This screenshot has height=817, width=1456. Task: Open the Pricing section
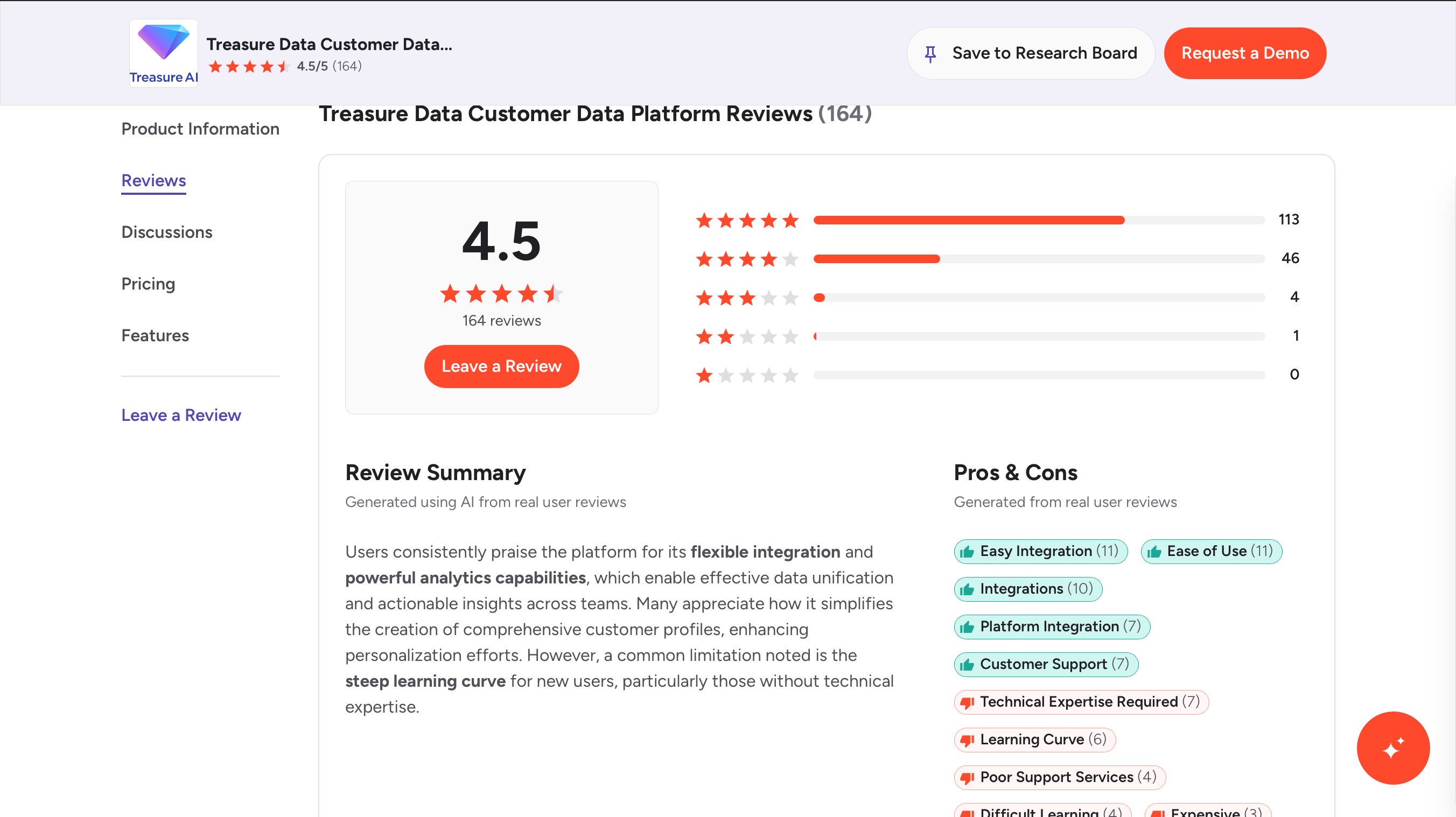point(148,284)
